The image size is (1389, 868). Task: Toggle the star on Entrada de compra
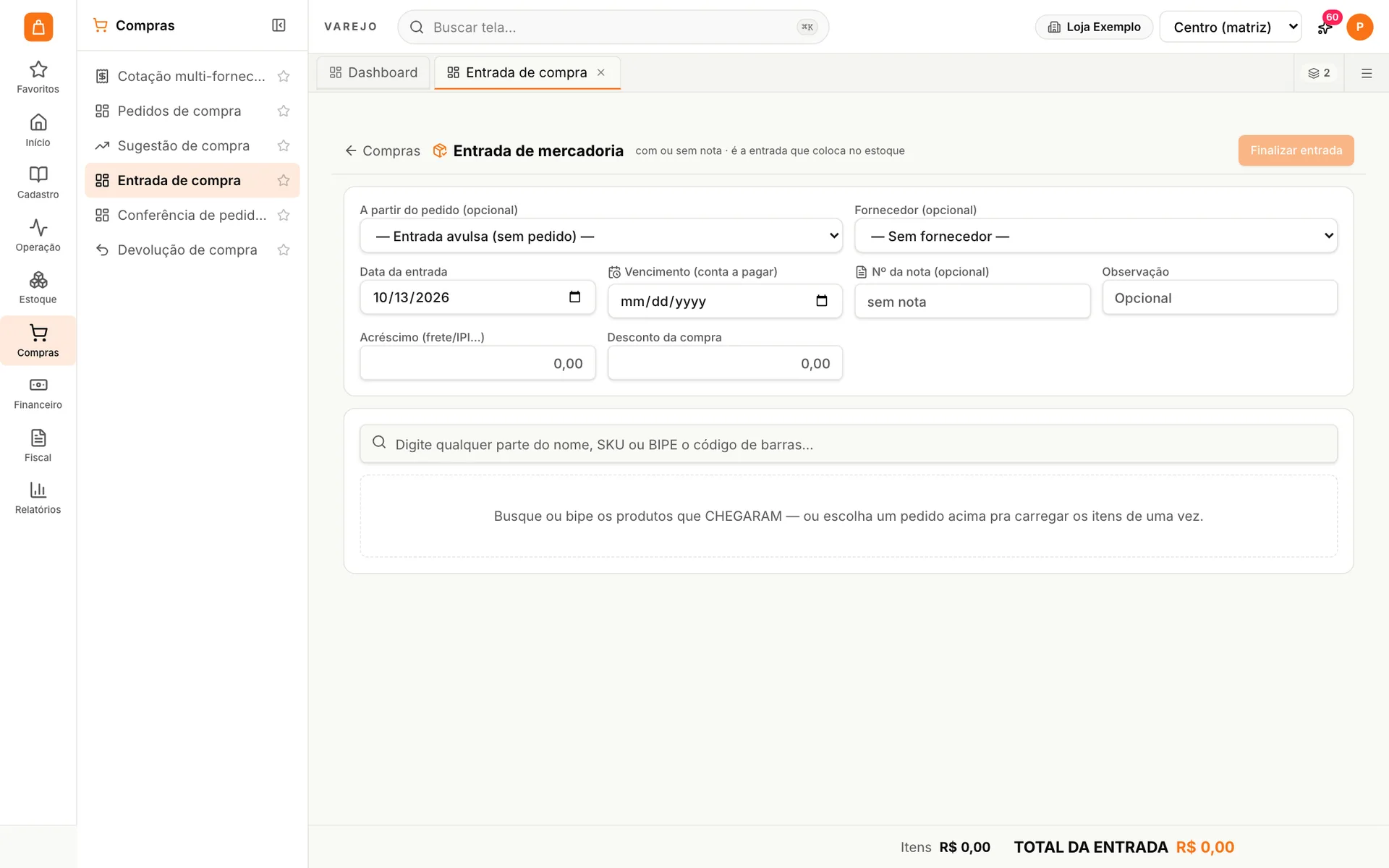(284, 180)
